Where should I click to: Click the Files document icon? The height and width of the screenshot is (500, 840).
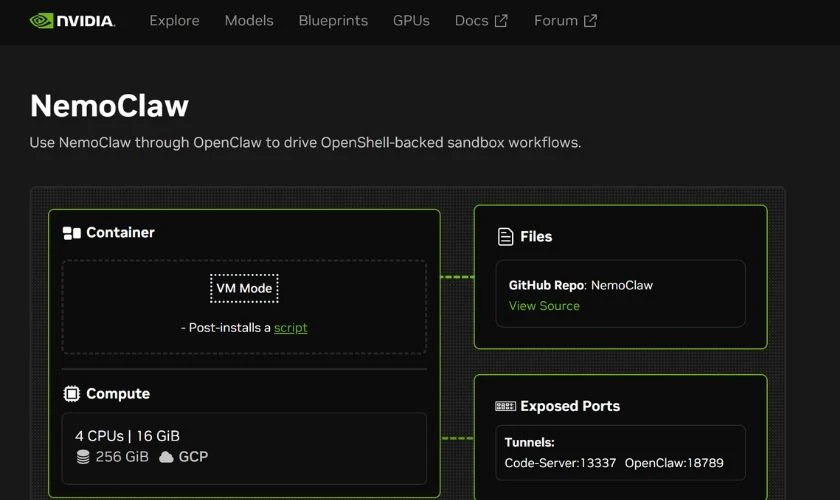506,237
